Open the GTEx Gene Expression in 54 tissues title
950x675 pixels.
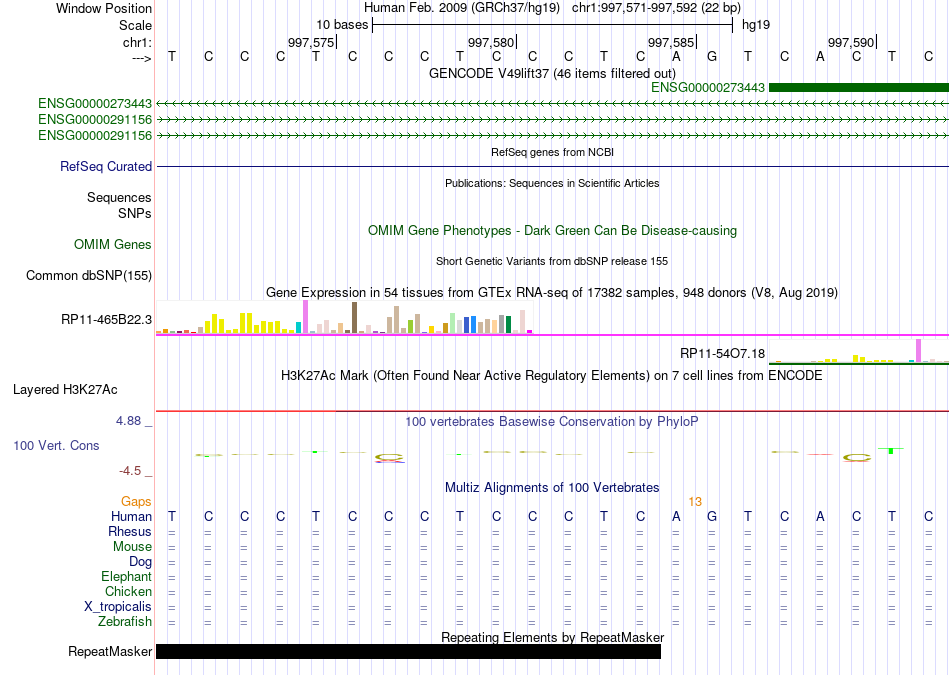[552, 293]
